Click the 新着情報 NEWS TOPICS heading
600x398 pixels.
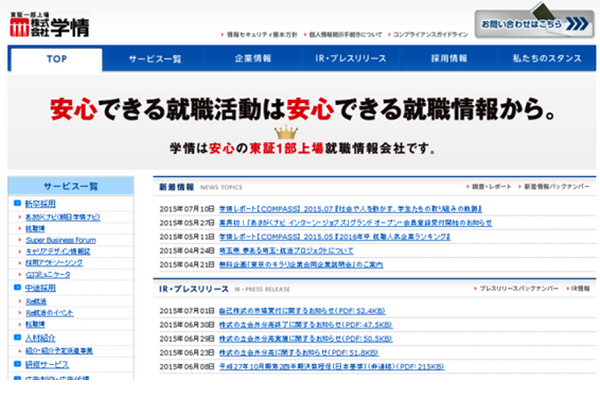tap(201, 187)
